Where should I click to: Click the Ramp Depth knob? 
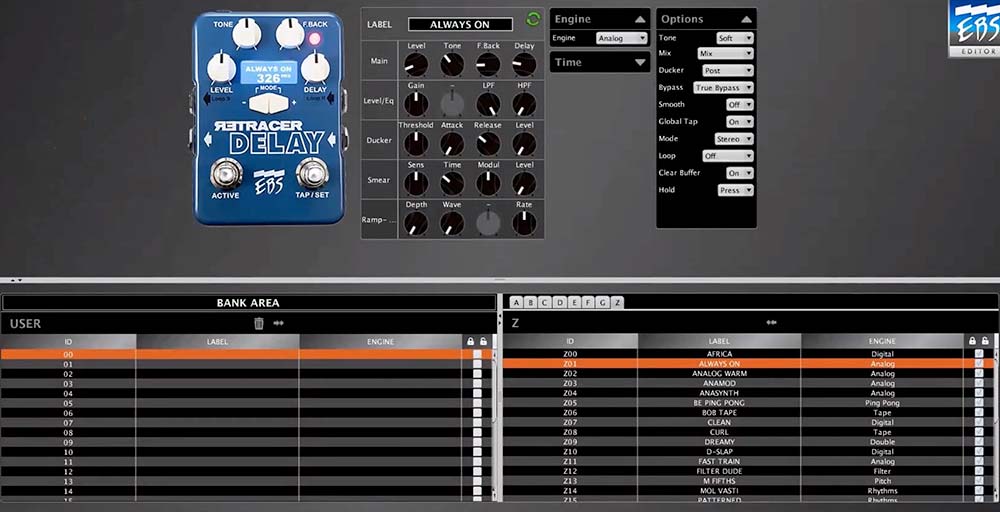(x=416, y=223)
